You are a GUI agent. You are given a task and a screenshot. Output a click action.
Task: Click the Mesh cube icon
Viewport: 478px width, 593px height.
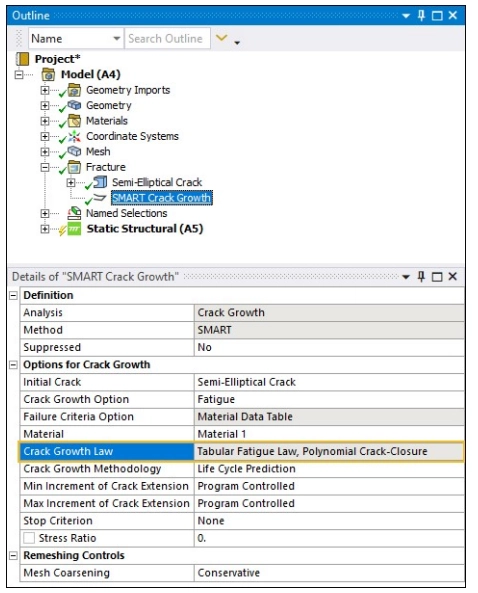point(74,151)
